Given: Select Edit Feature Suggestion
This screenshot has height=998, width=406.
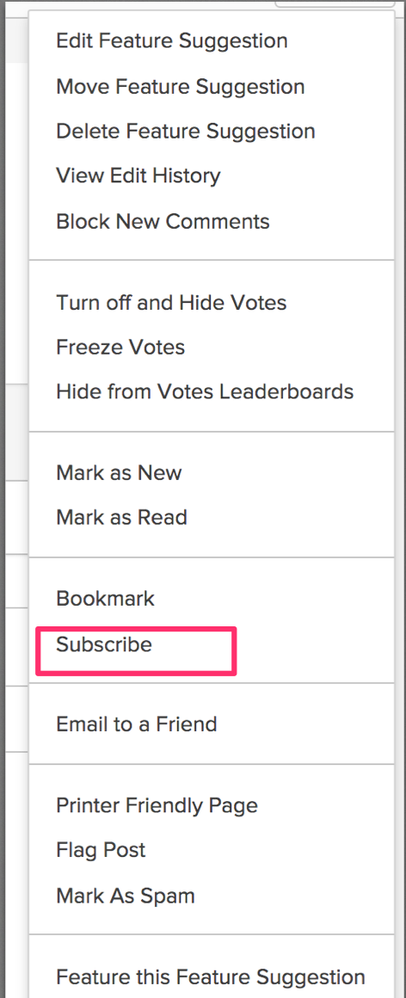Looking at the screenshot, I should point(172,41).
